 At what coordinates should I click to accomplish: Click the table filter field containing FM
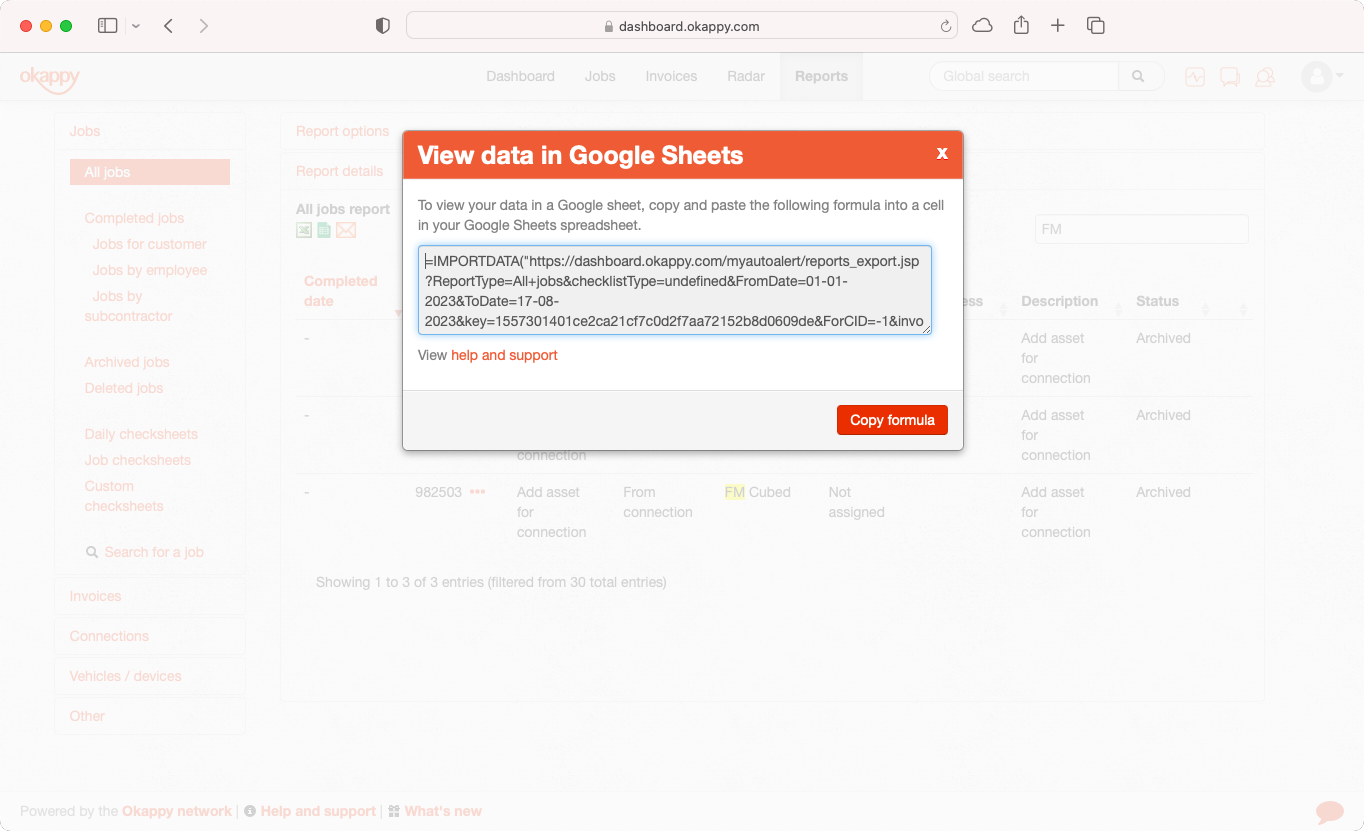pos(1141,229)
